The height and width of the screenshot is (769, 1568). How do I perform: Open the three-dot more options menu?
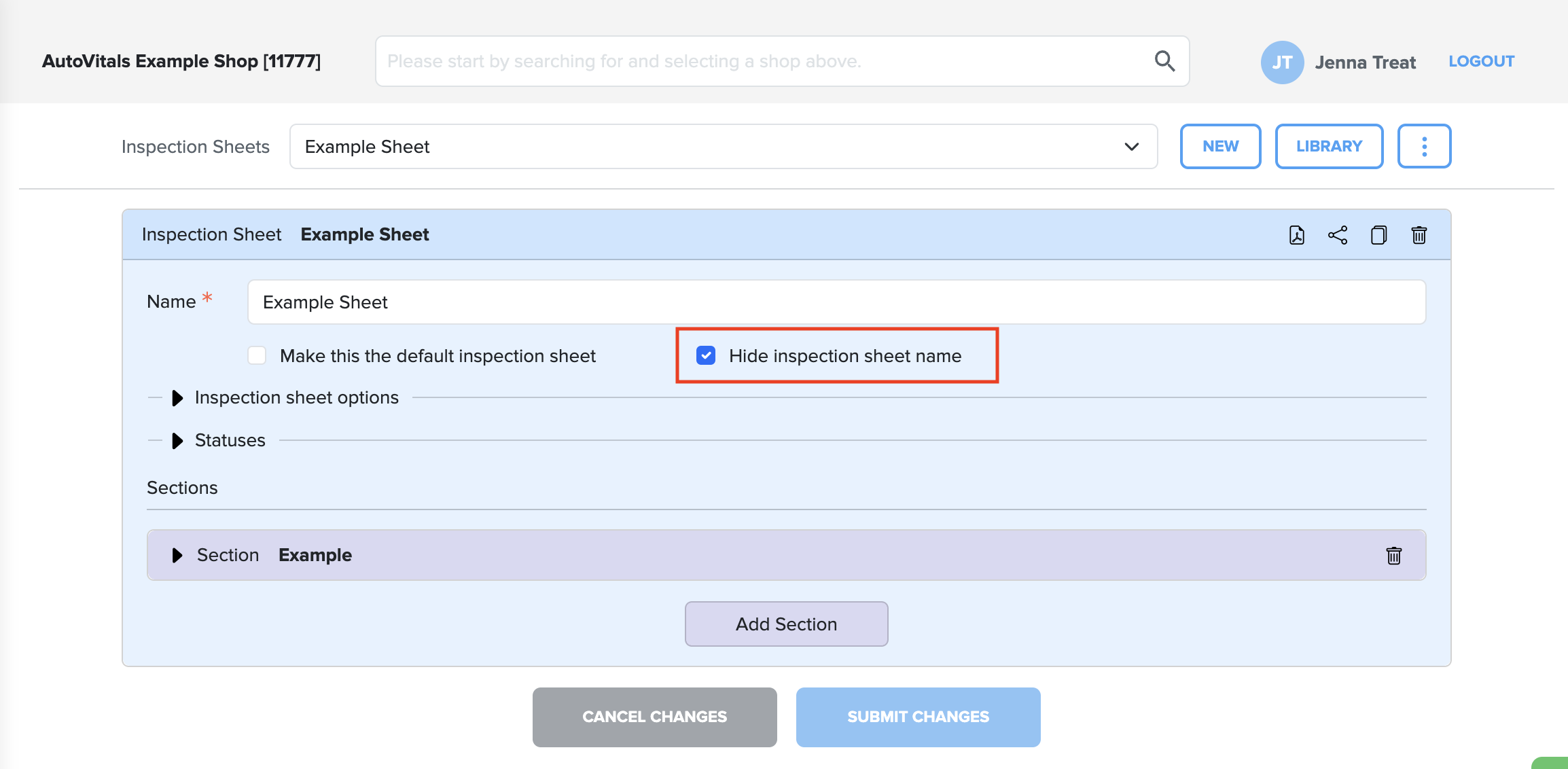pyautogui.click(x=1424, y=146)
